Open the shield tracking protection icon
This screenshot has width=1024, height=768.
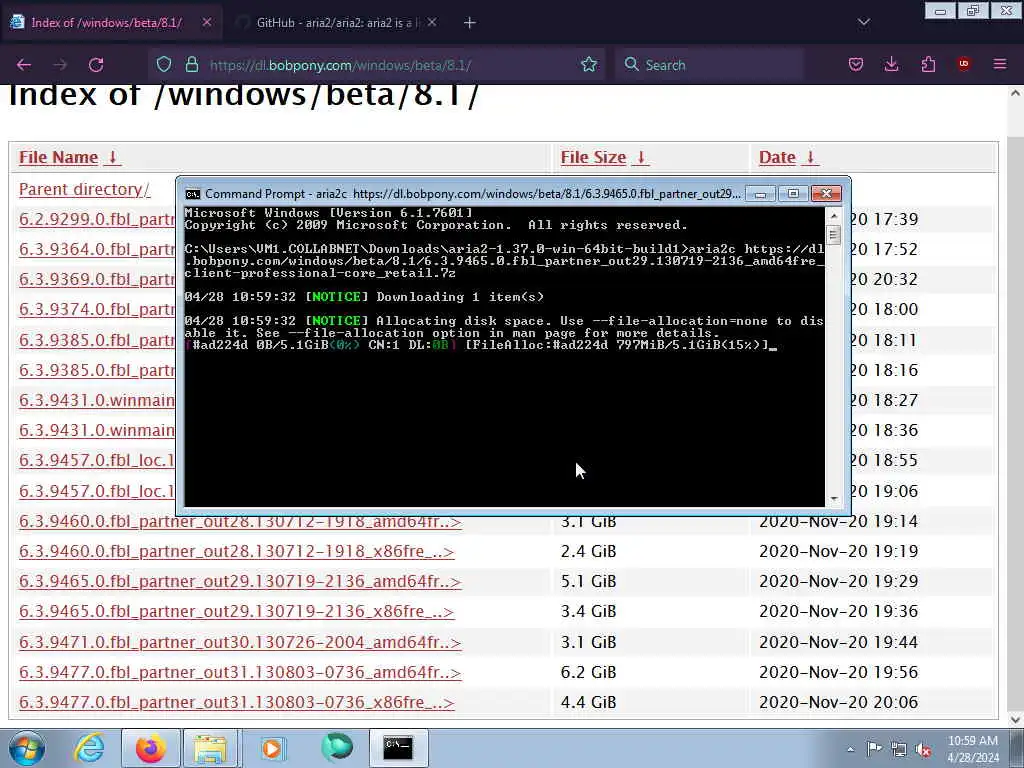(x=164, y=64)
